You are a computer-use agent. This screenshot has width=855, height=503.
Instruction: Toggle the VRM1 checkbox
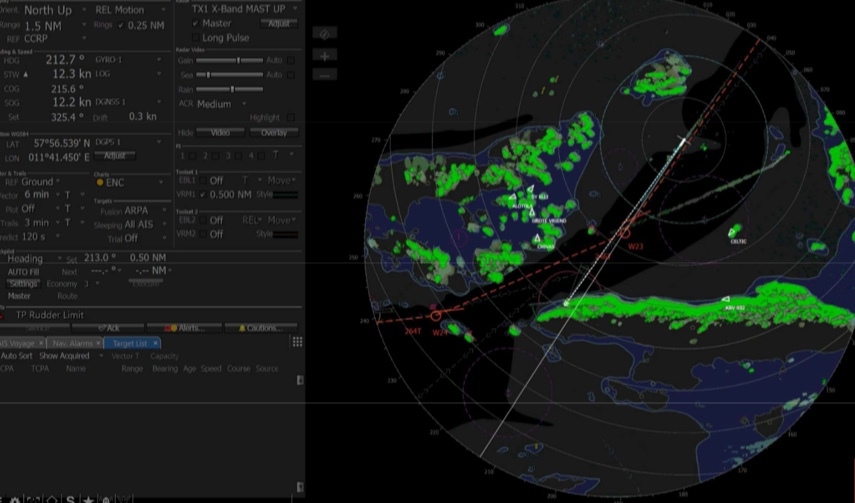coord(203,194)
